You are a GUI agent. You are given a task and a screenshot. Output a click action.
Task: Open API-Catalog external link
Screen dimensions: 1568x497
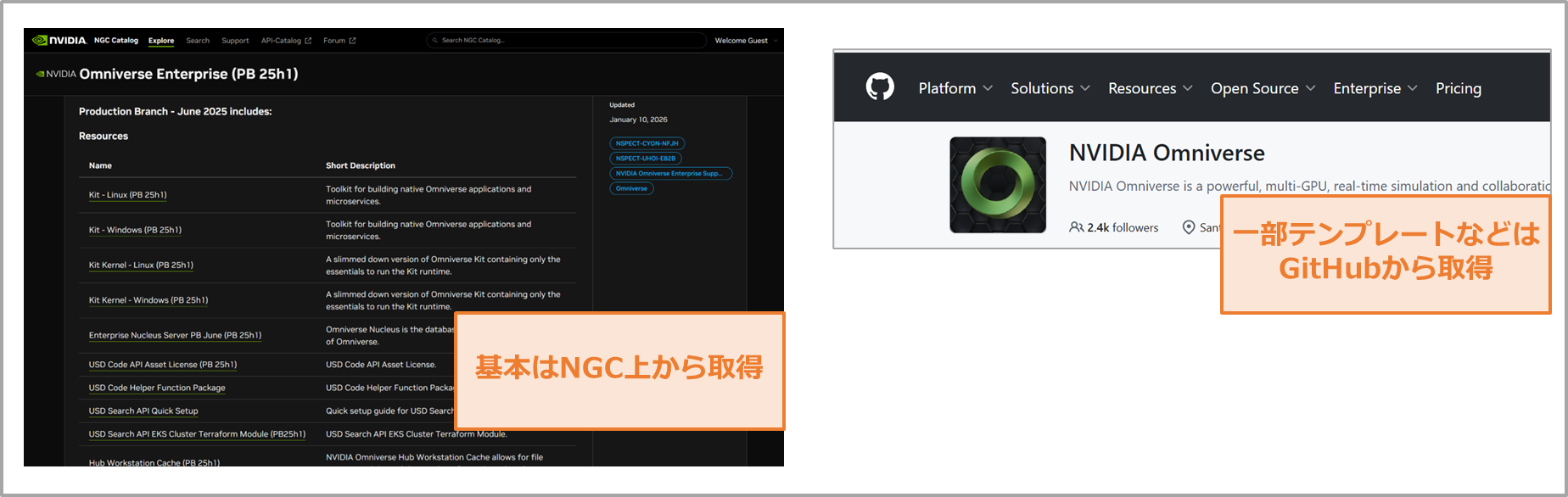coord(286,41)
